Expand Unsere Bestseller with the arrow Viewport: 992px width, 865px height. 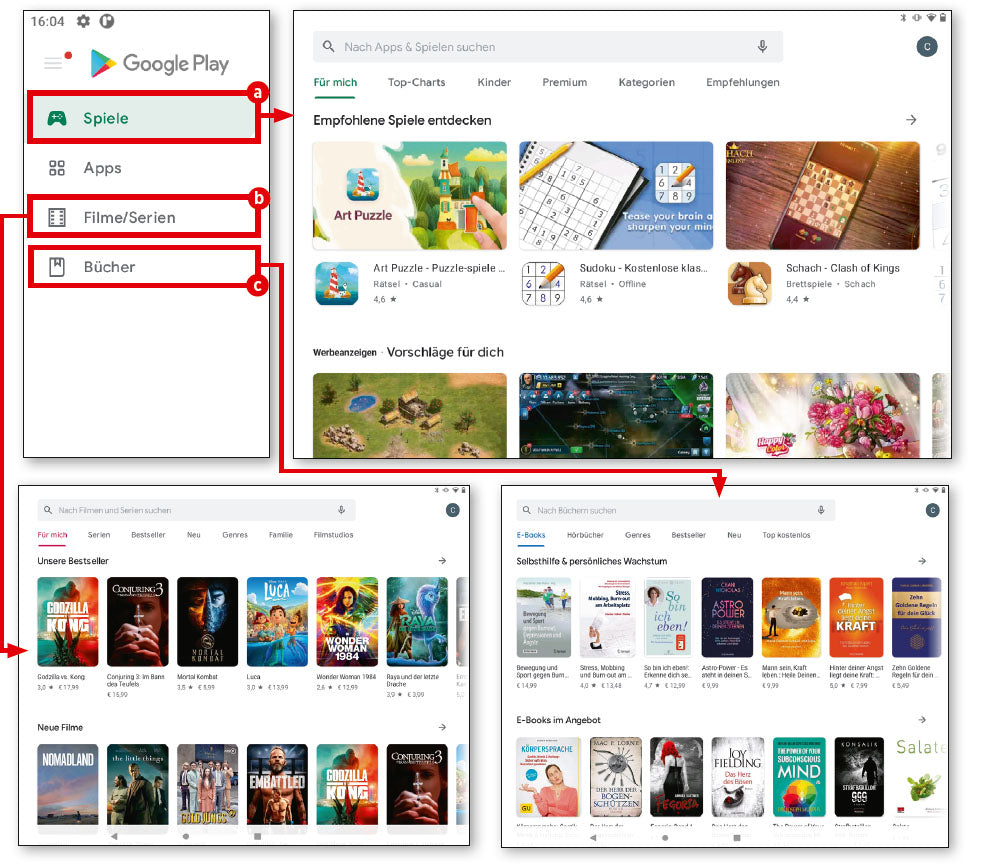tap(442, 561)
